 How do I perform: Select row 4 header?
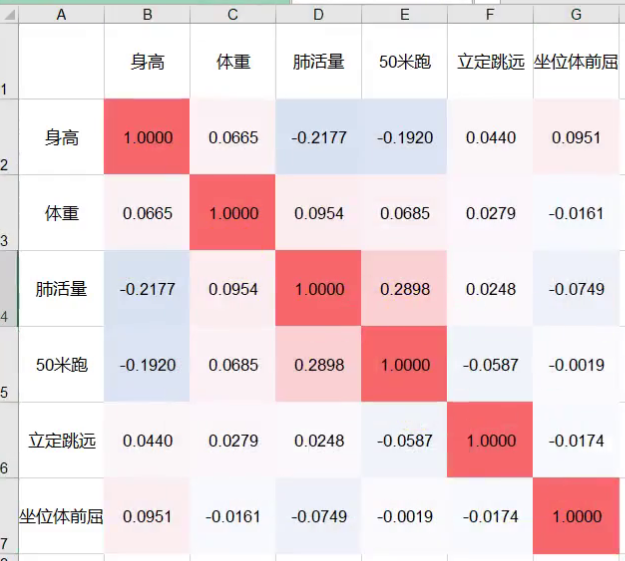tap(9, 289)
